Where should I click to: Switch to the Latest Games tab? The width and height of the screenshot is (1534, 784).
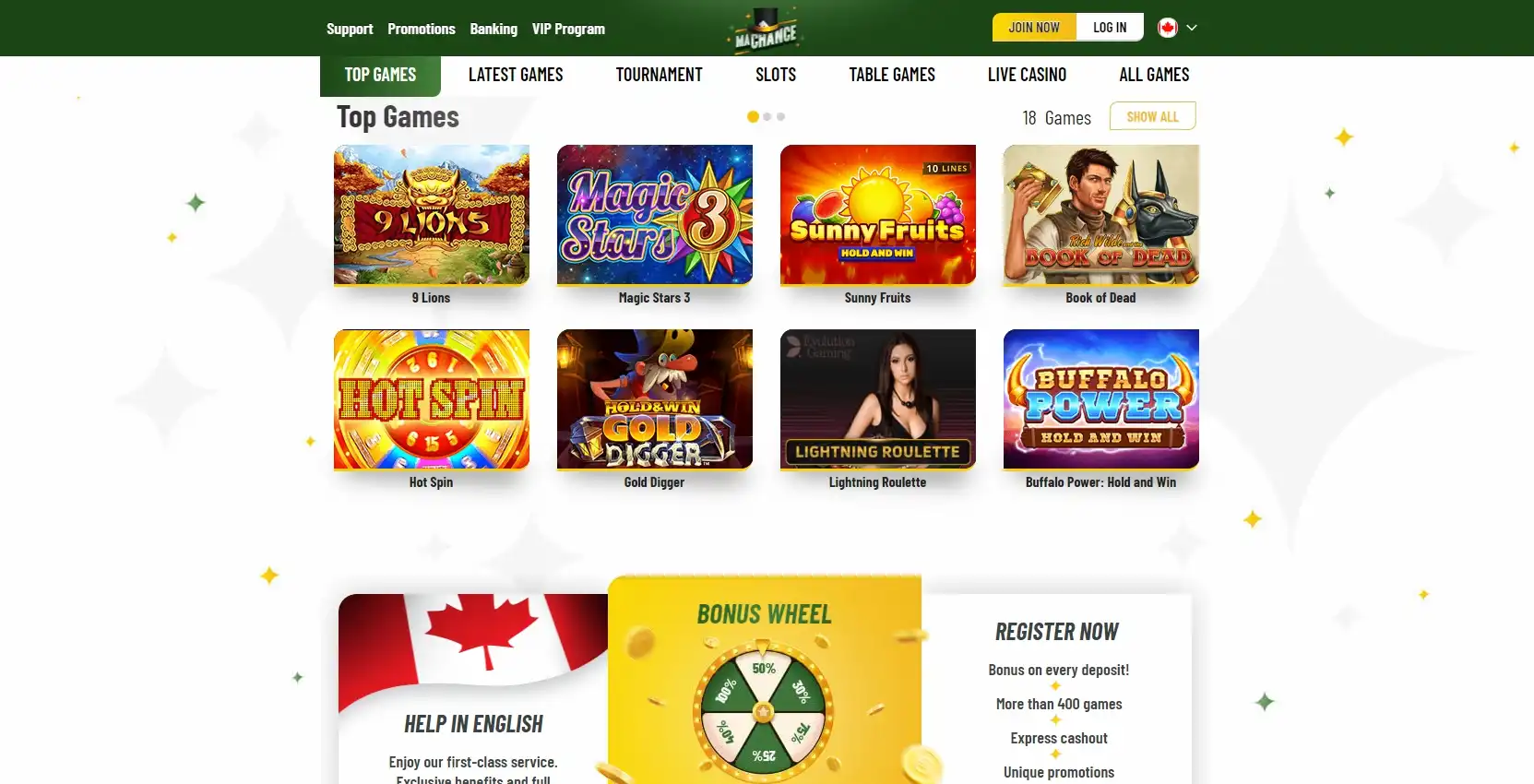coord(516,75)
